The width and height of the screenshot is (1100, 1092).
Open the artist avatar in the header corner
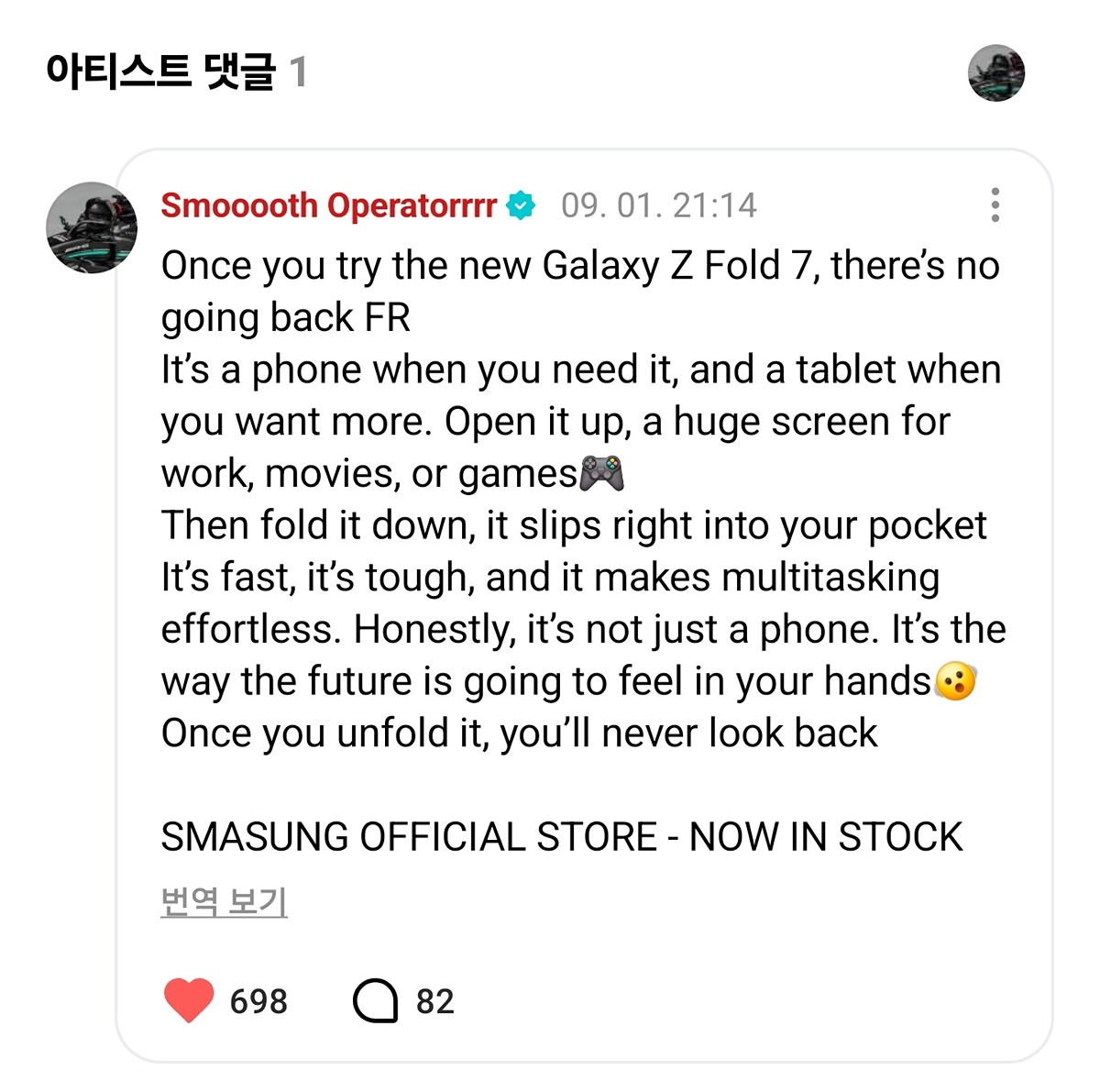tap(996, 72)
